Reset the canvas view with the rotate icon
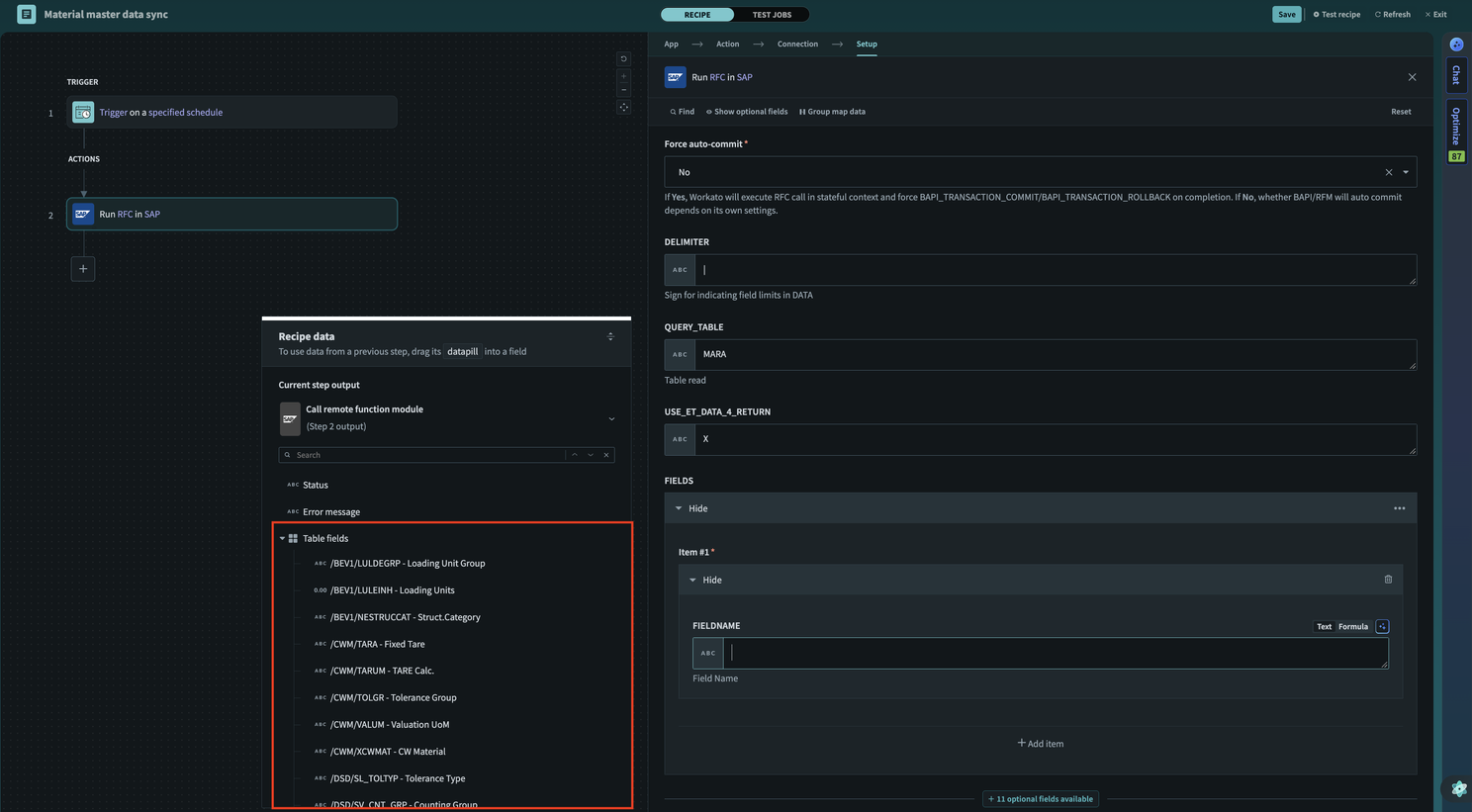 coord(623,58)
